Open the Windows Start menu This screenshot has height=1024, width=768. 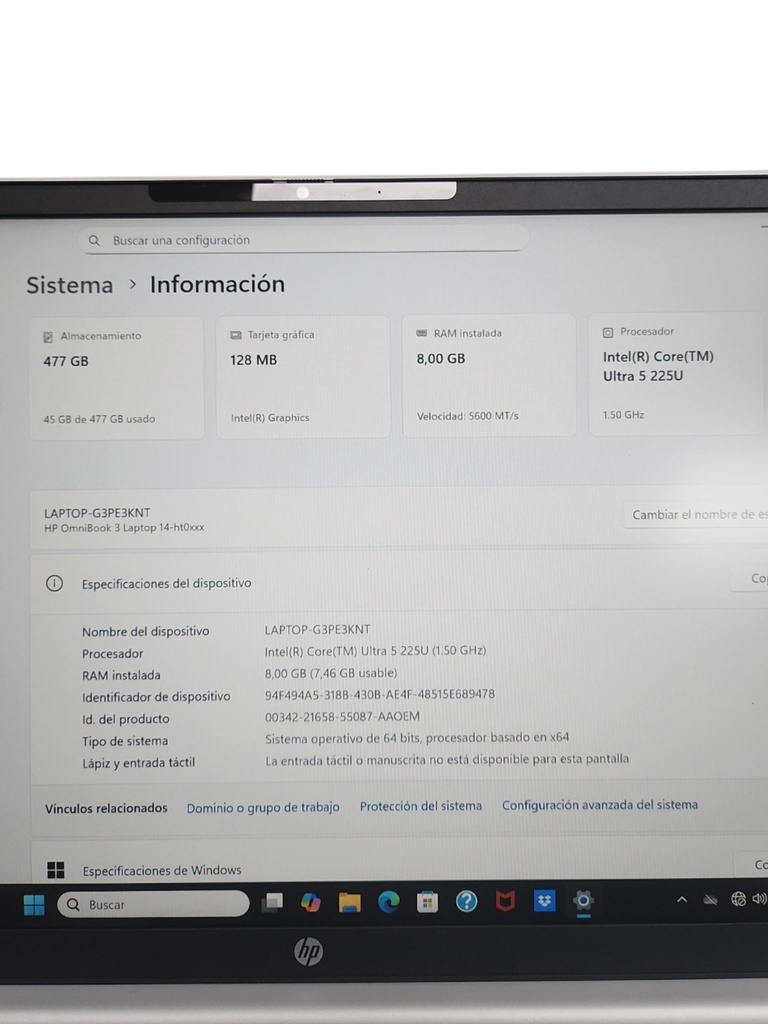[x=34, y=905]
